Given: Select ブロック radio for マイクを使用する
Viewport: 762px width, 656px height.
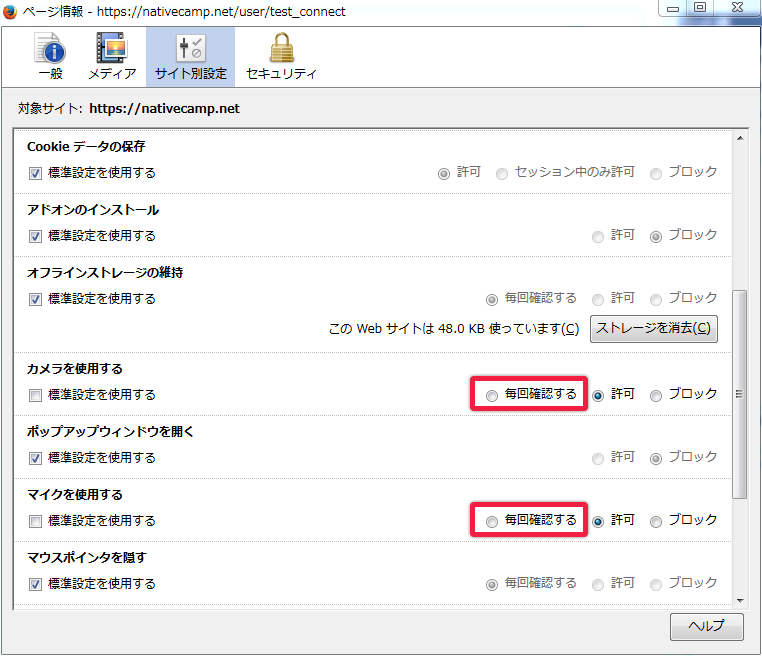Looking at the screenshot, I should pos(656,521).
